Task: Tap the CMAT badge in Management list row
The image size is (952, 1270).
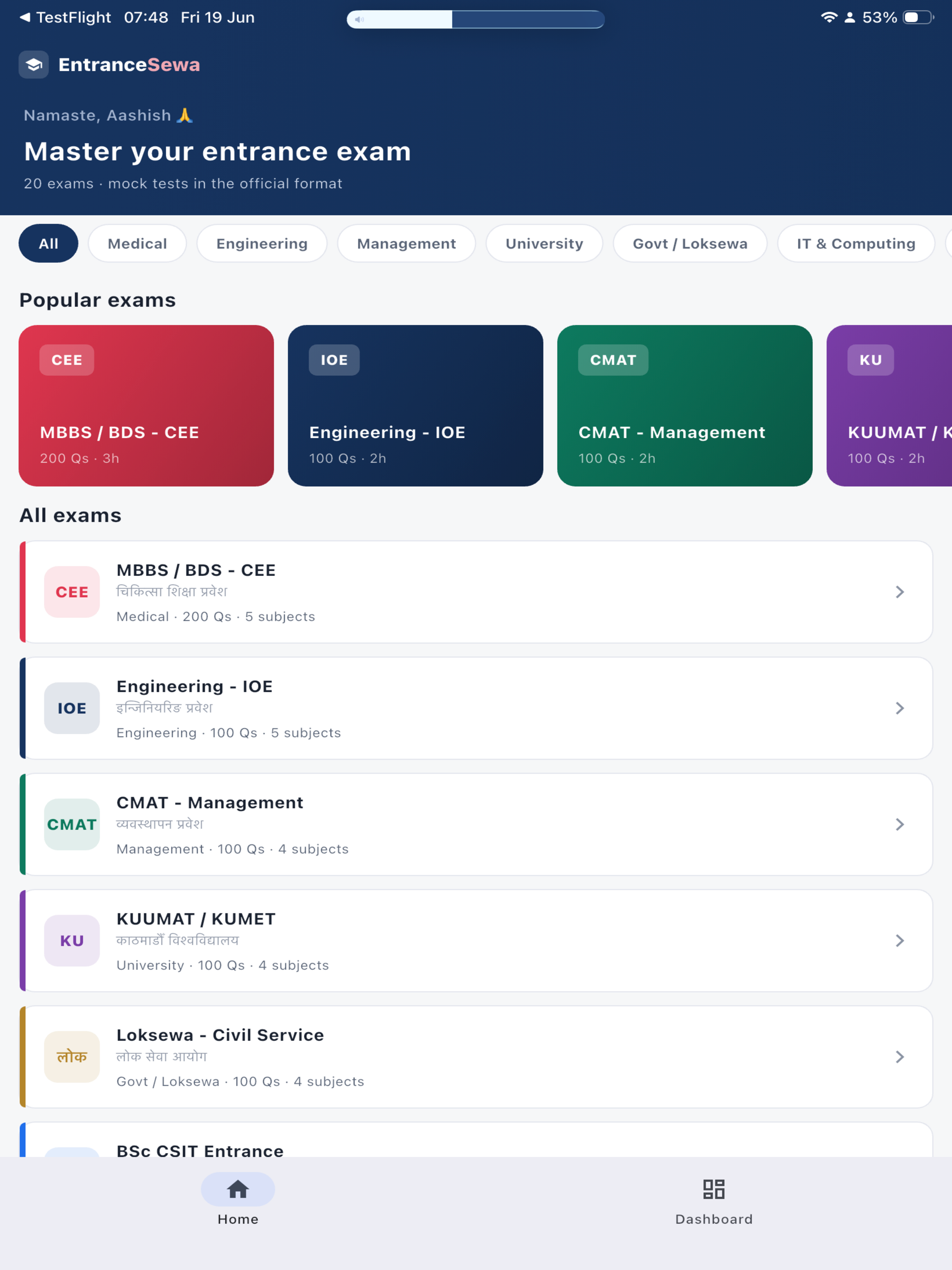Action: tap(72, 825)
